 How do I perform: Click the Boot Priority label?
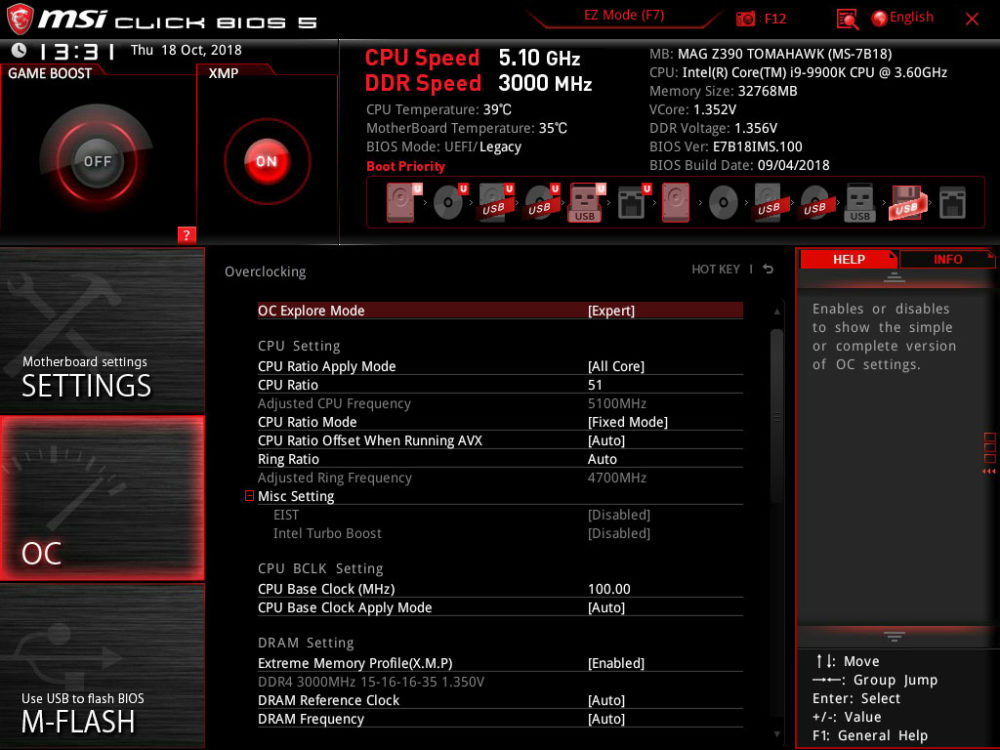406,166
